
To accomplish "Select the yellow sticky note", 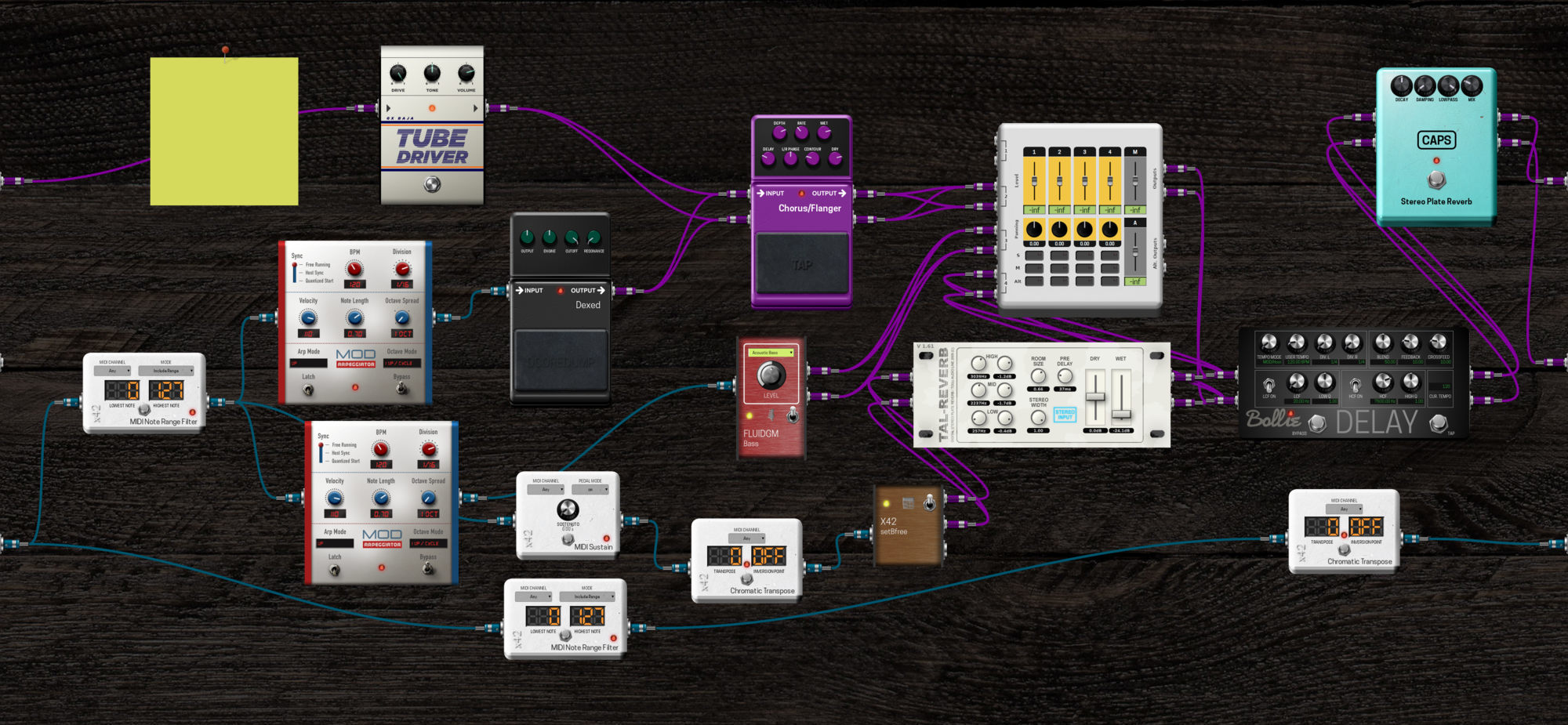I will click(224, 131).
